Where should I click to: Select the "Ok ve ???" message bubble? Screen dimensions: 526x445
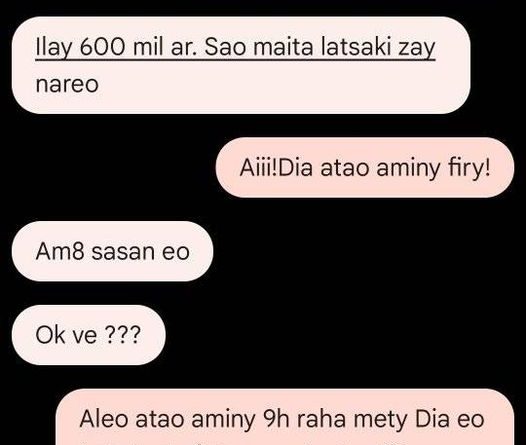pos(89,335)
